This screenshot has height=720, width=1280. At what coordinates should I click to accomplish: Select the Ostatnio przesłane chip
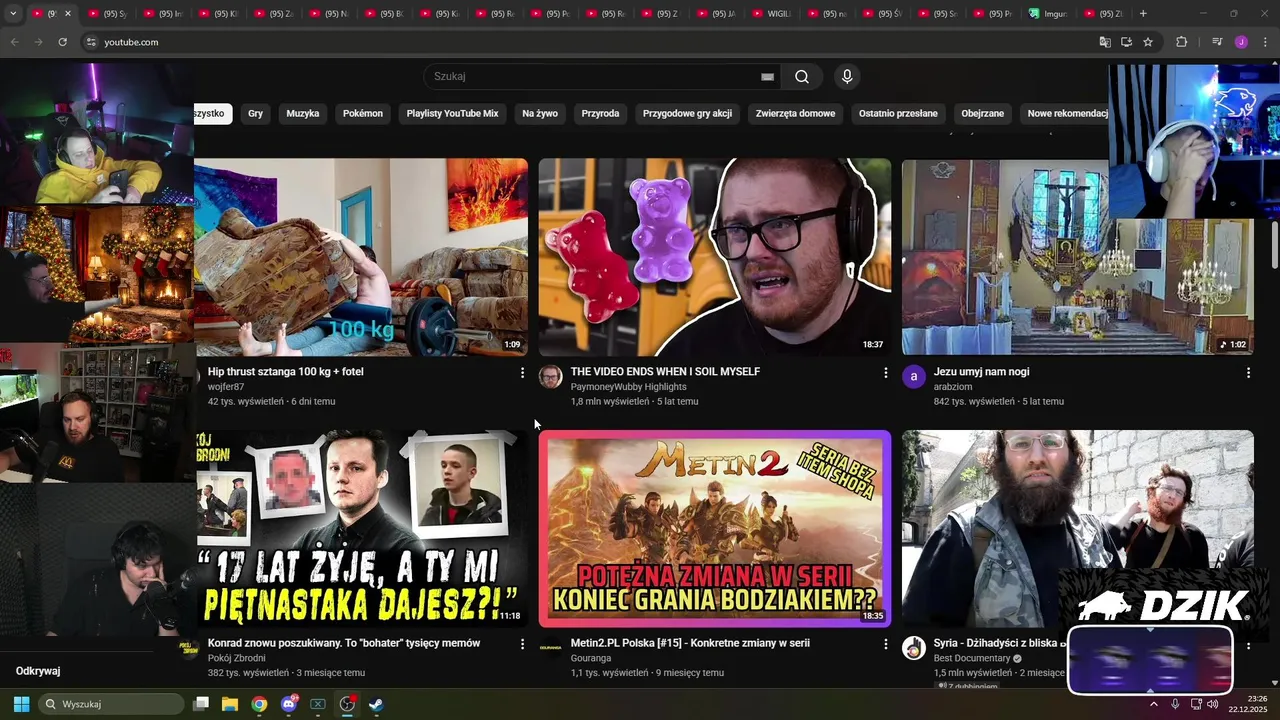coord(898,113)
